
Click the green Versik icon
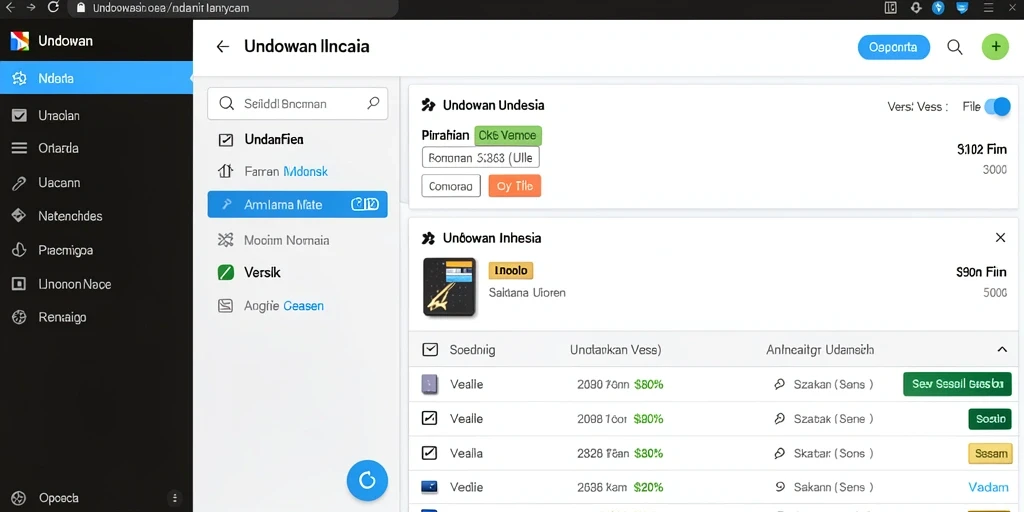pyautogui.click(x=225, y=272)
